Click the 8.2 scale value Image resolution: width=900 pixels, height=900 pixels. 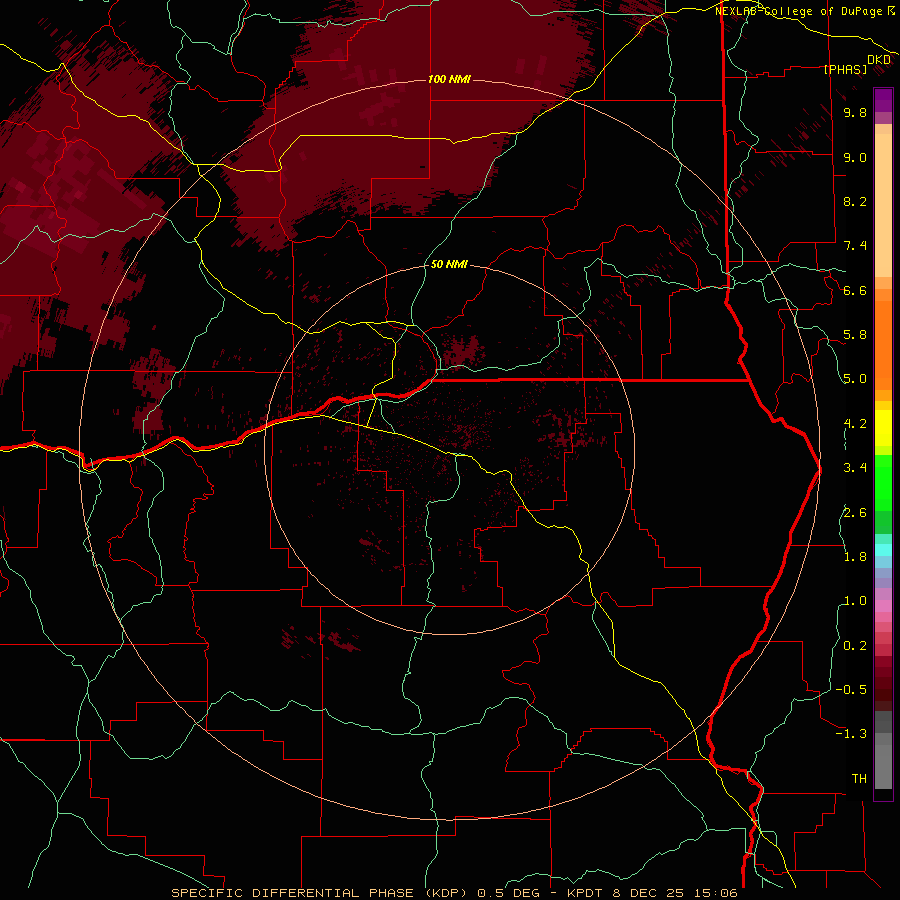tap(855, 201)
